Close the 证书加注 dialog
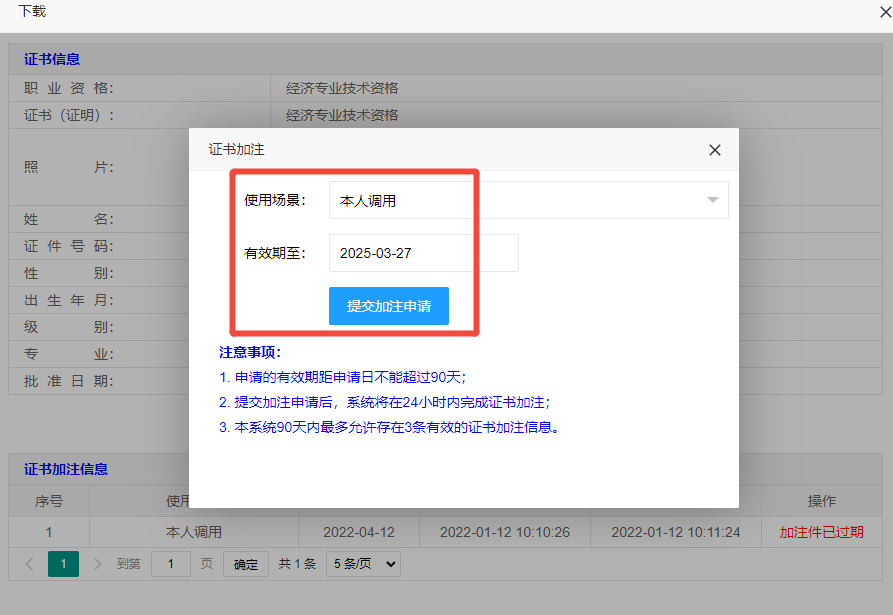The width and height of the screenshot is (893, 615). pos(714,150)
